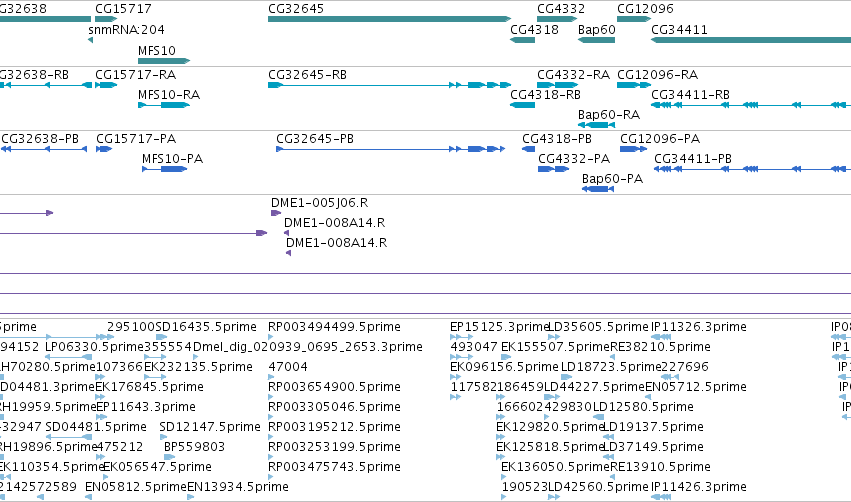
Task: Open the CG4318-RB transcript label
Action: [545, 94]
